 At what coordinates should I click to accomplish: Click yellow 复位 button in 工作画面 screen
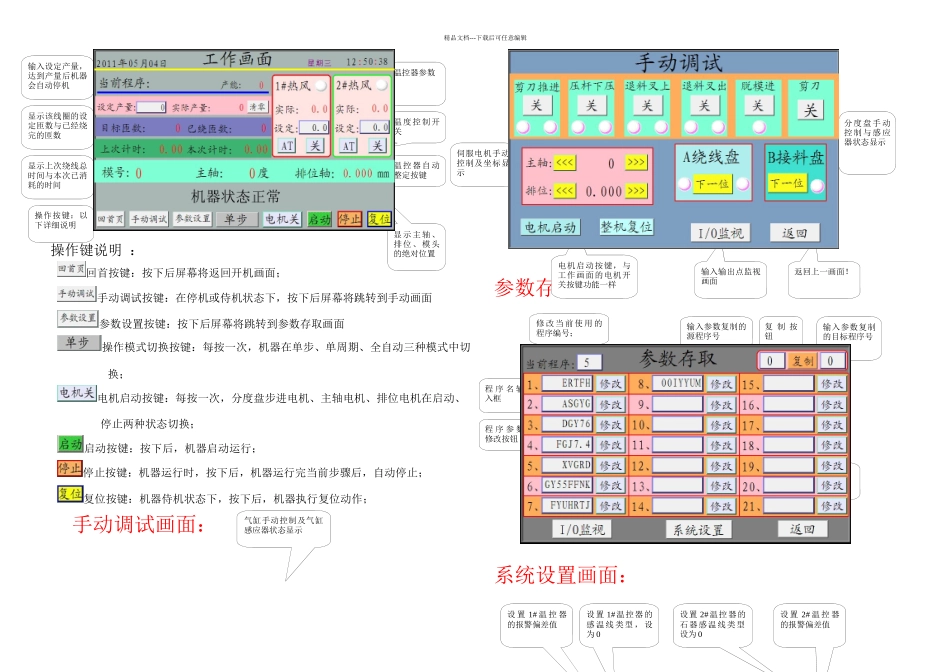point(379,219)
